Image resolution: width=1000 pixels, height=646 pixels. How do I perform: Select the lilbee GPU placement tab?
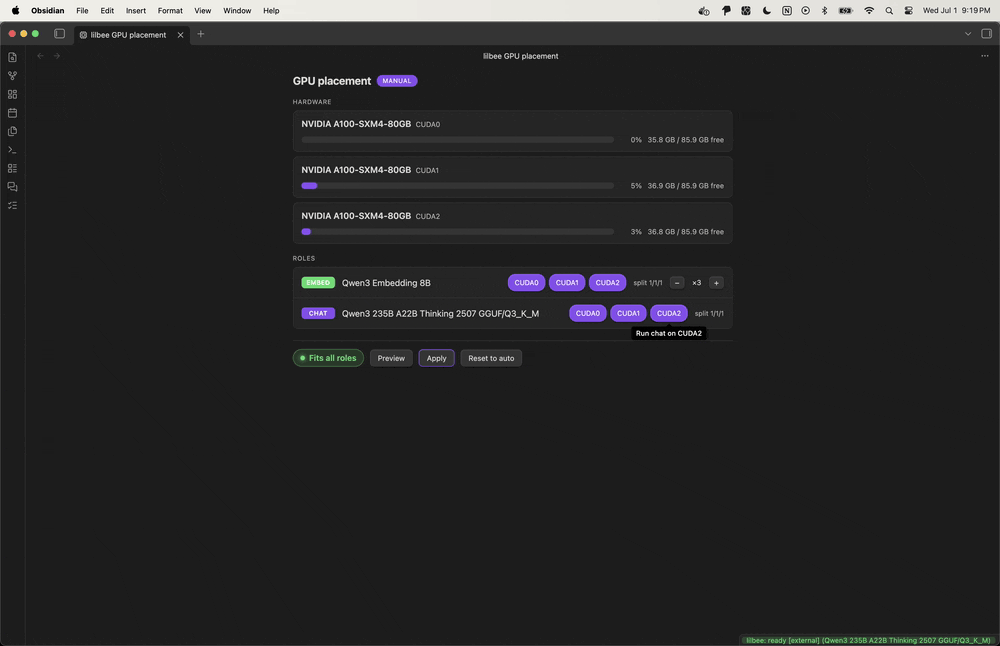pyautogui.click(x=128, y=34)
